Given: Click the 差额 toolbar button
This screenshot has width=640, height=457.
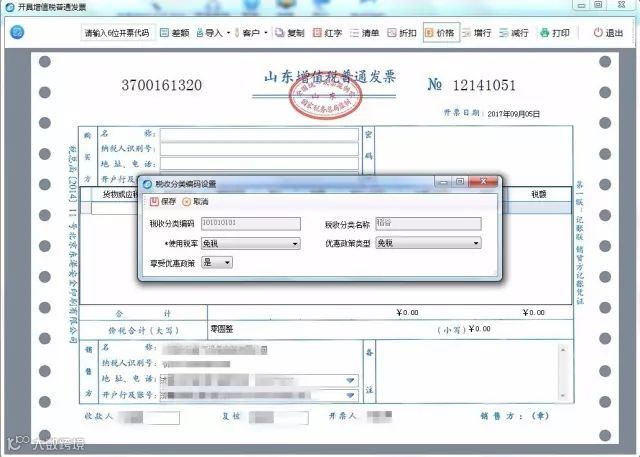Looking at the screenshot, I should [x=175, y=33].
